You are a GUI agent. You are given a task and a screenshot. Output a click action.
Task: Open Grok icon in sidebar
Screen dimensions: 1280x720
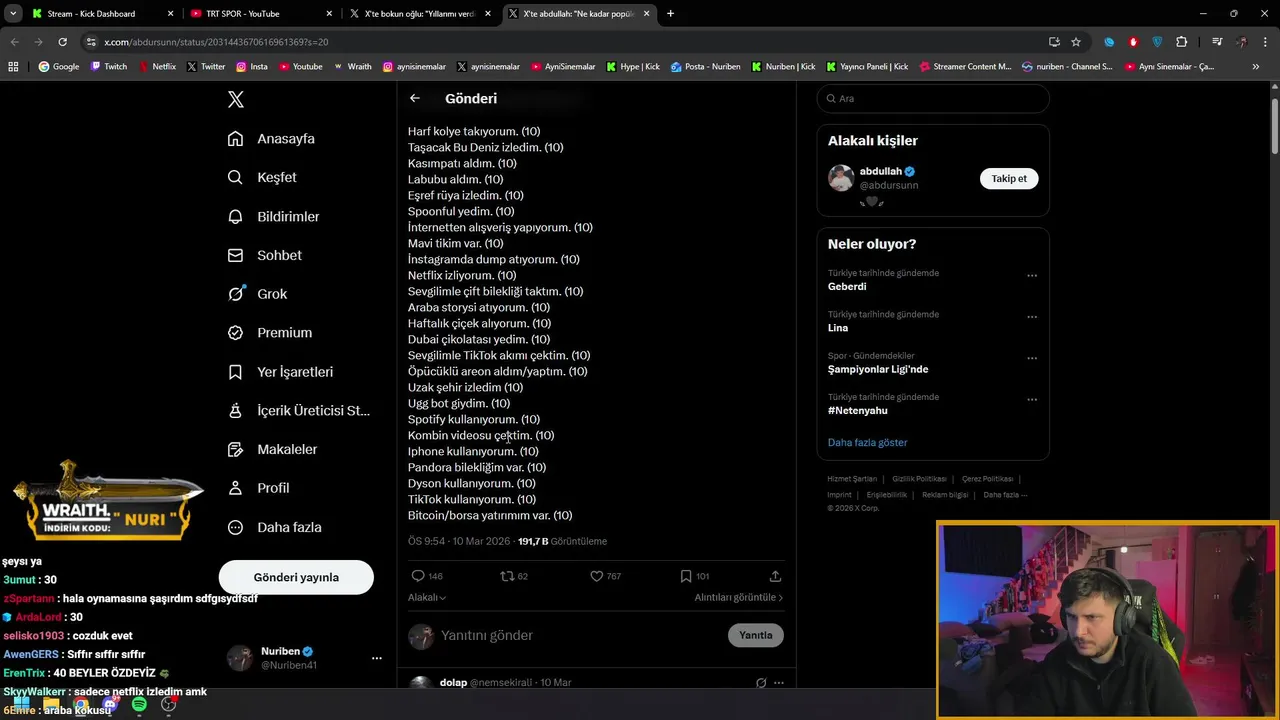coord(235,294)
